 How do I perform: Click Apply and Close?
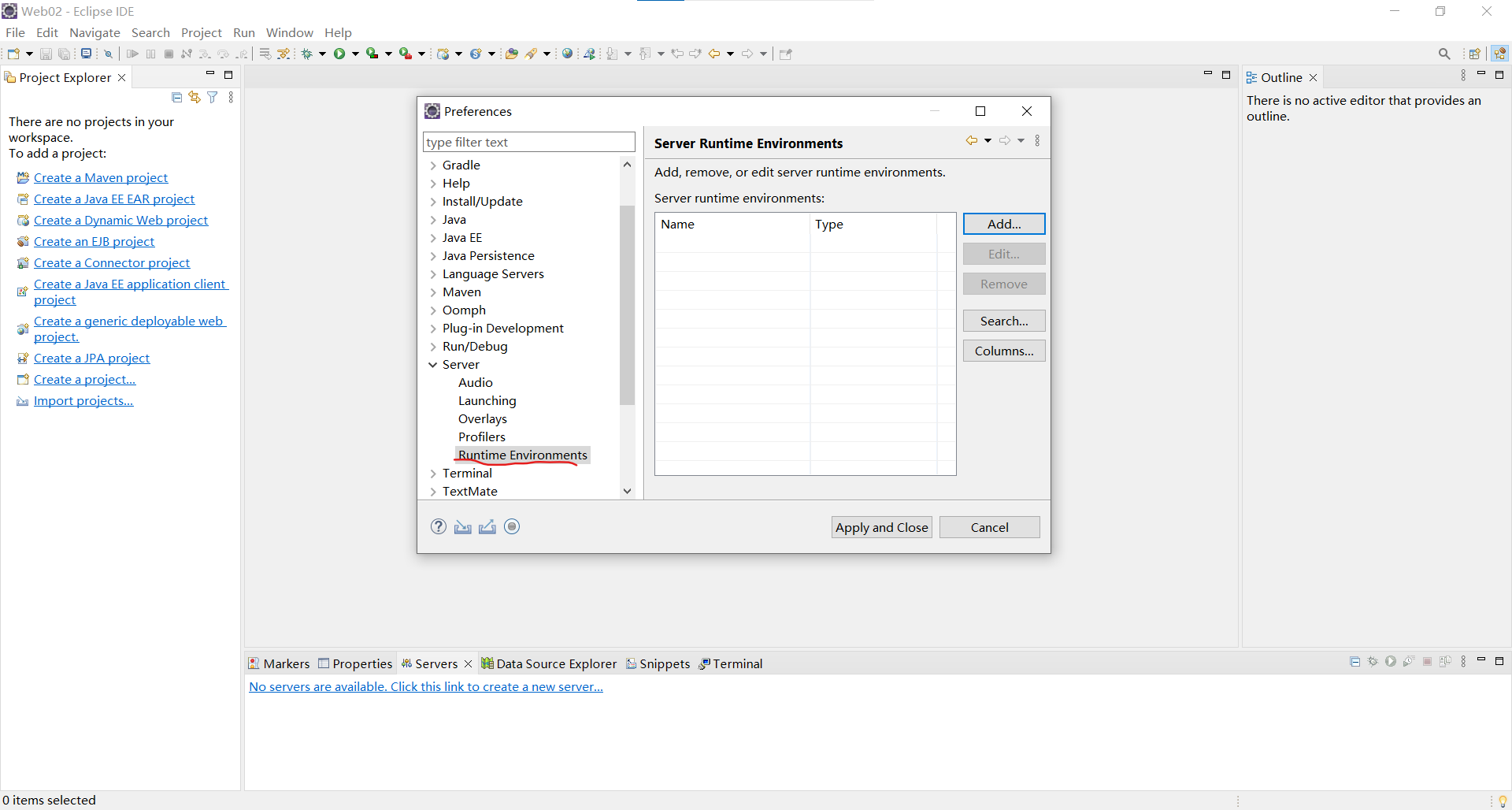tap(881, 527)
